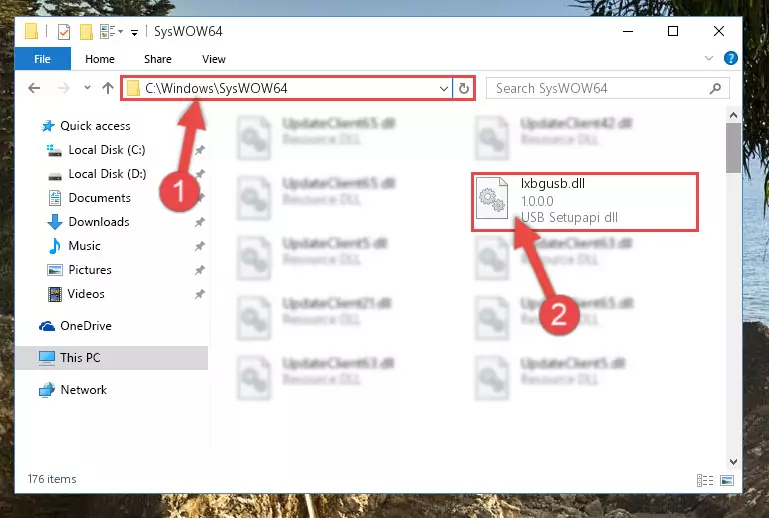
Task: Switch to Large icons view in status bar
Action: coord(727,481)
